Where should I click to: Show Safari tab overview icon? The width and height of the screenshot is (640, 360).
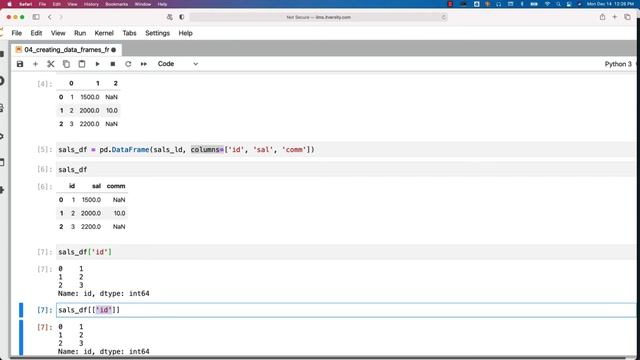point(627,17)
